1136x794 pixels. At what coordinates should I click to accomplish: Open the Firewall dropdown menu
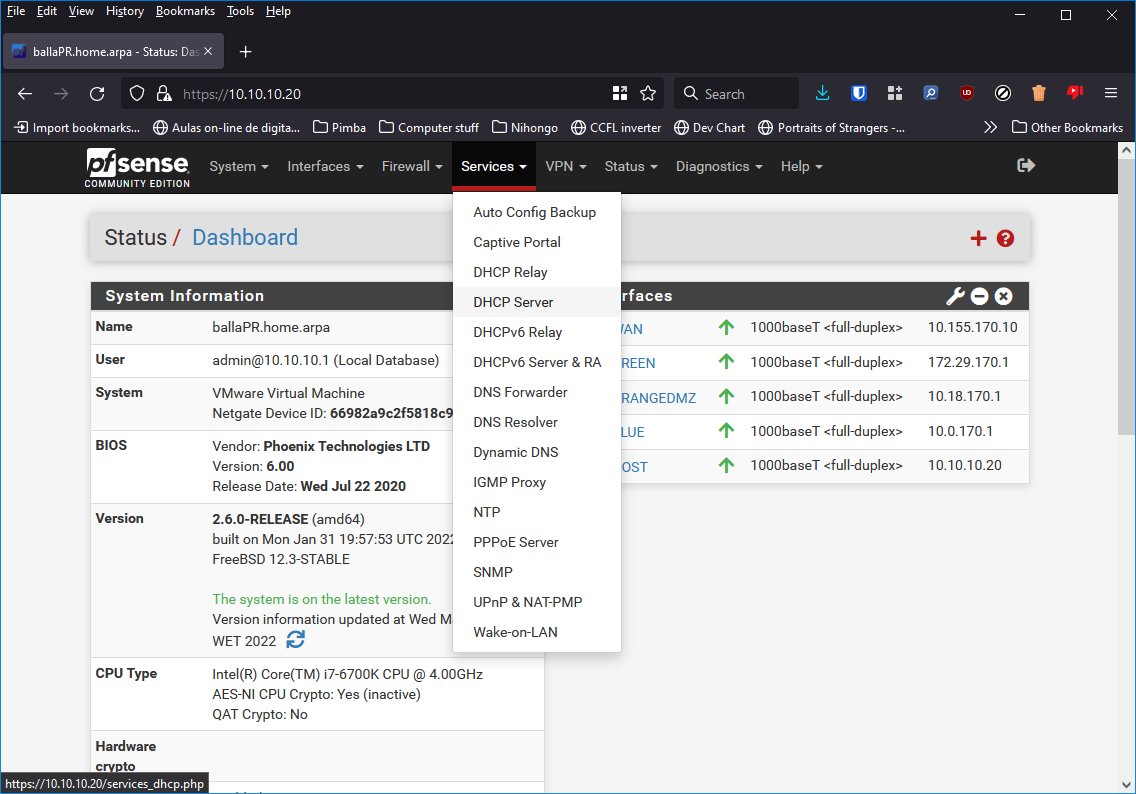411,167
